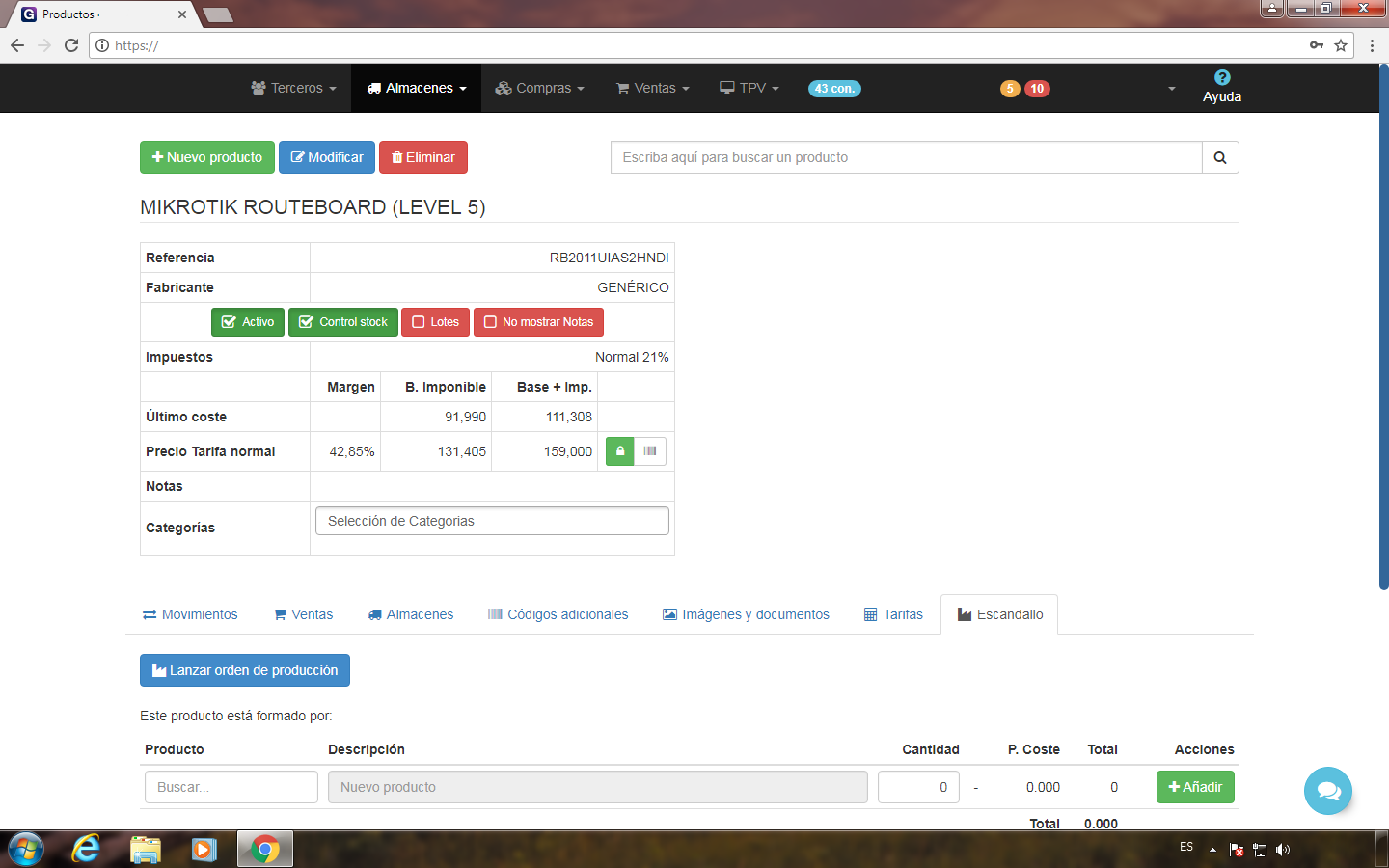This screenshot has height=868, width=1389.
Task: Open the chat bubble widget
Action: tap(1327, 791)
